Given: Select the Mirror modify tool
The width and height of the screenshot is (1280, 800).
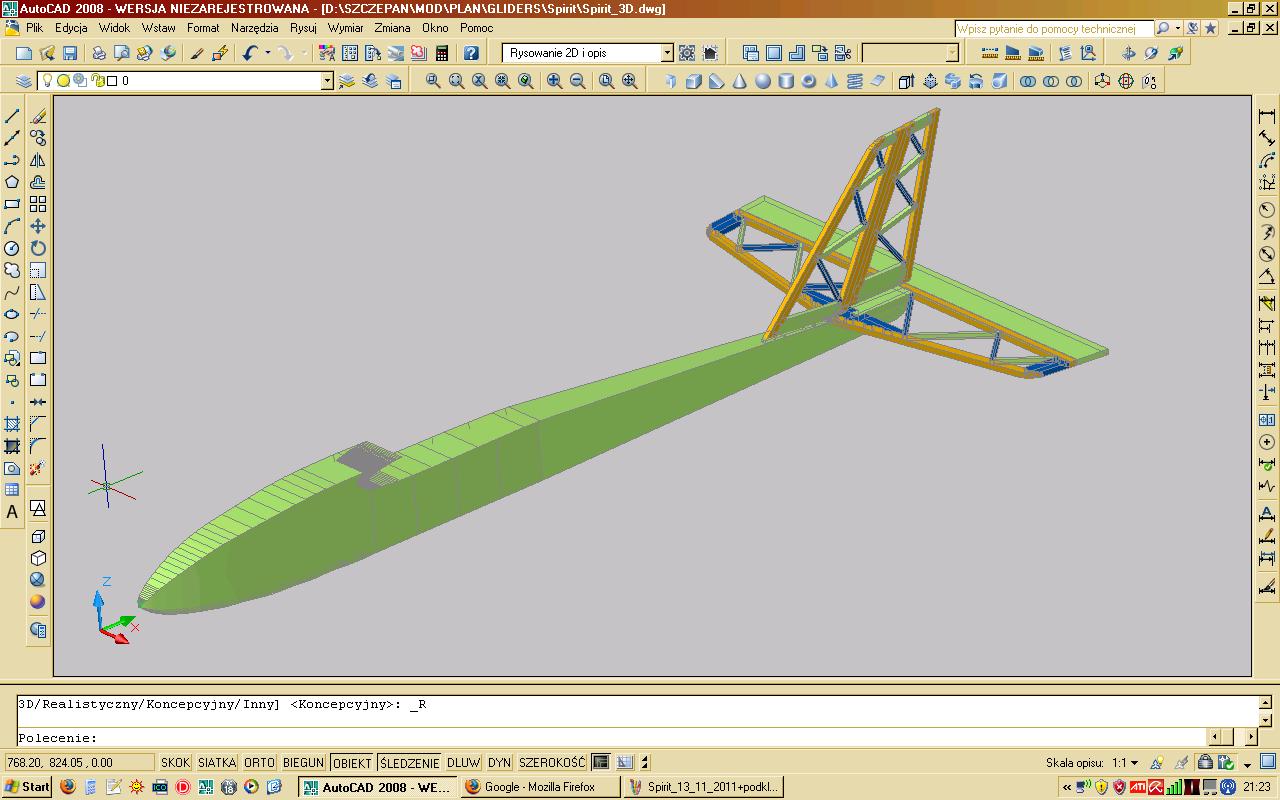Looking at the screenshot, I should (x=38, y=160).
